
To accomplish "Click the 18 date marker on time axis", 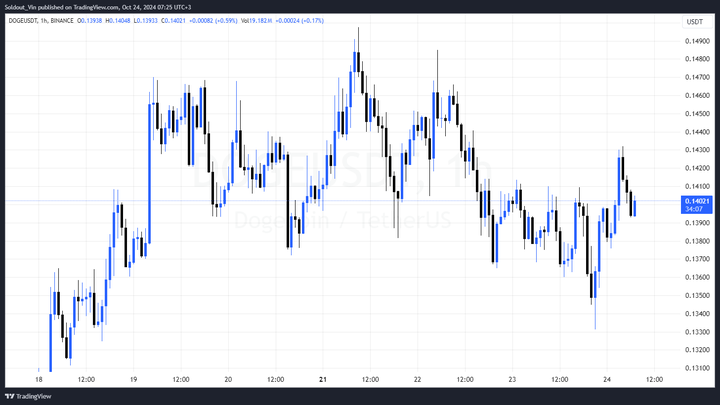I will [39, 379].
